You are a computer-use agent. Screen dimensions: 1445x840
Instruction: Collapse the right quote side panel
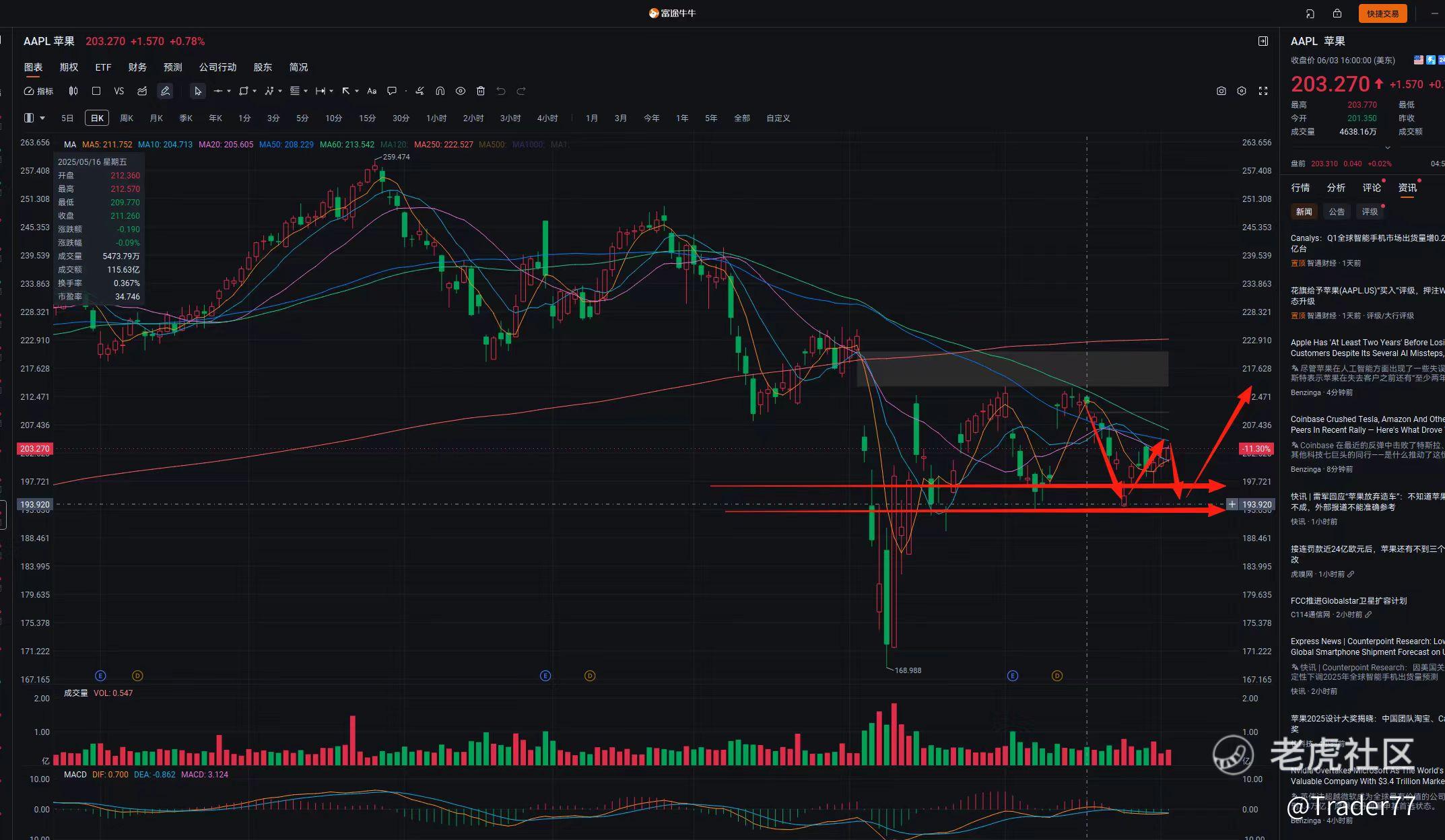[1263, 41]
